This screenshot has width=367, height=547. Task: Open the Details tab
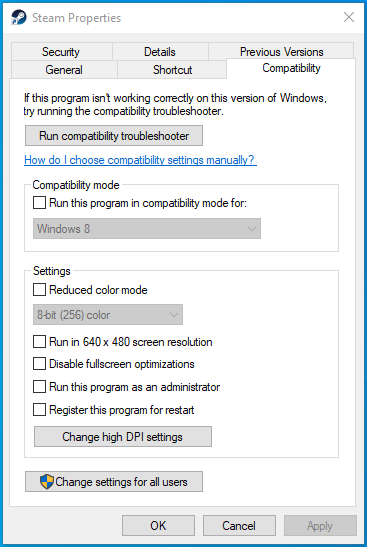(160, 52)
